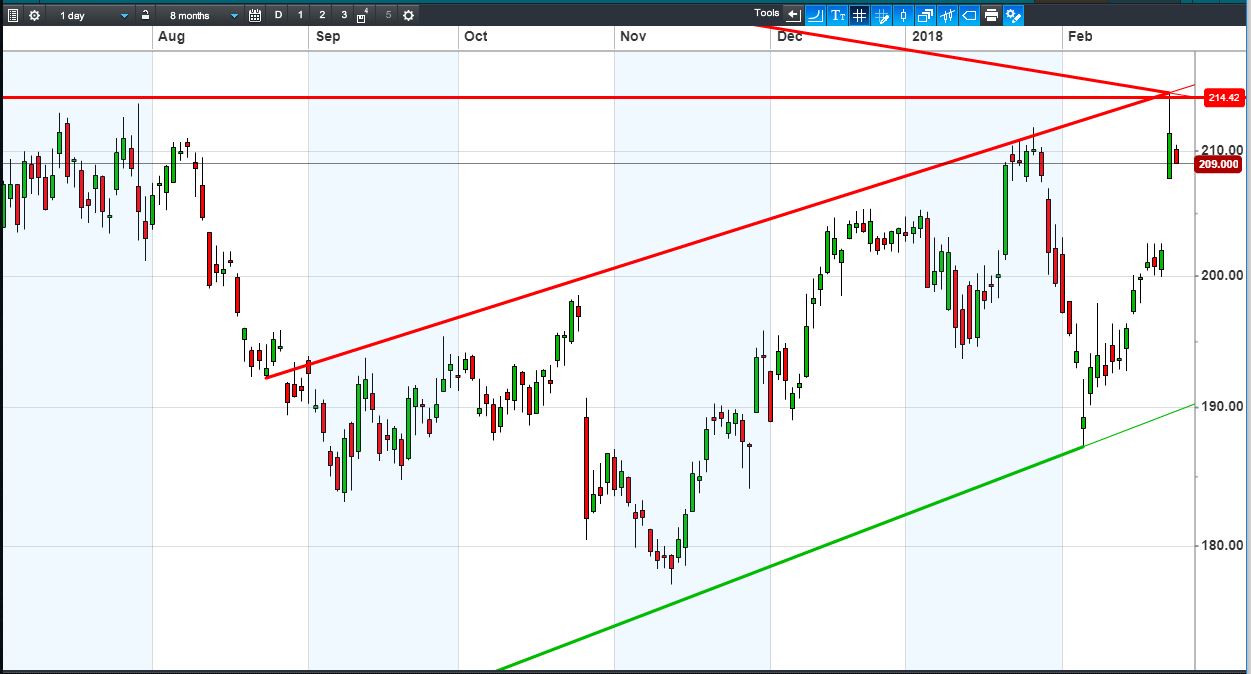Click the 214.42 red price marker
1251x674 pixels.
(x=1223, y=97)
